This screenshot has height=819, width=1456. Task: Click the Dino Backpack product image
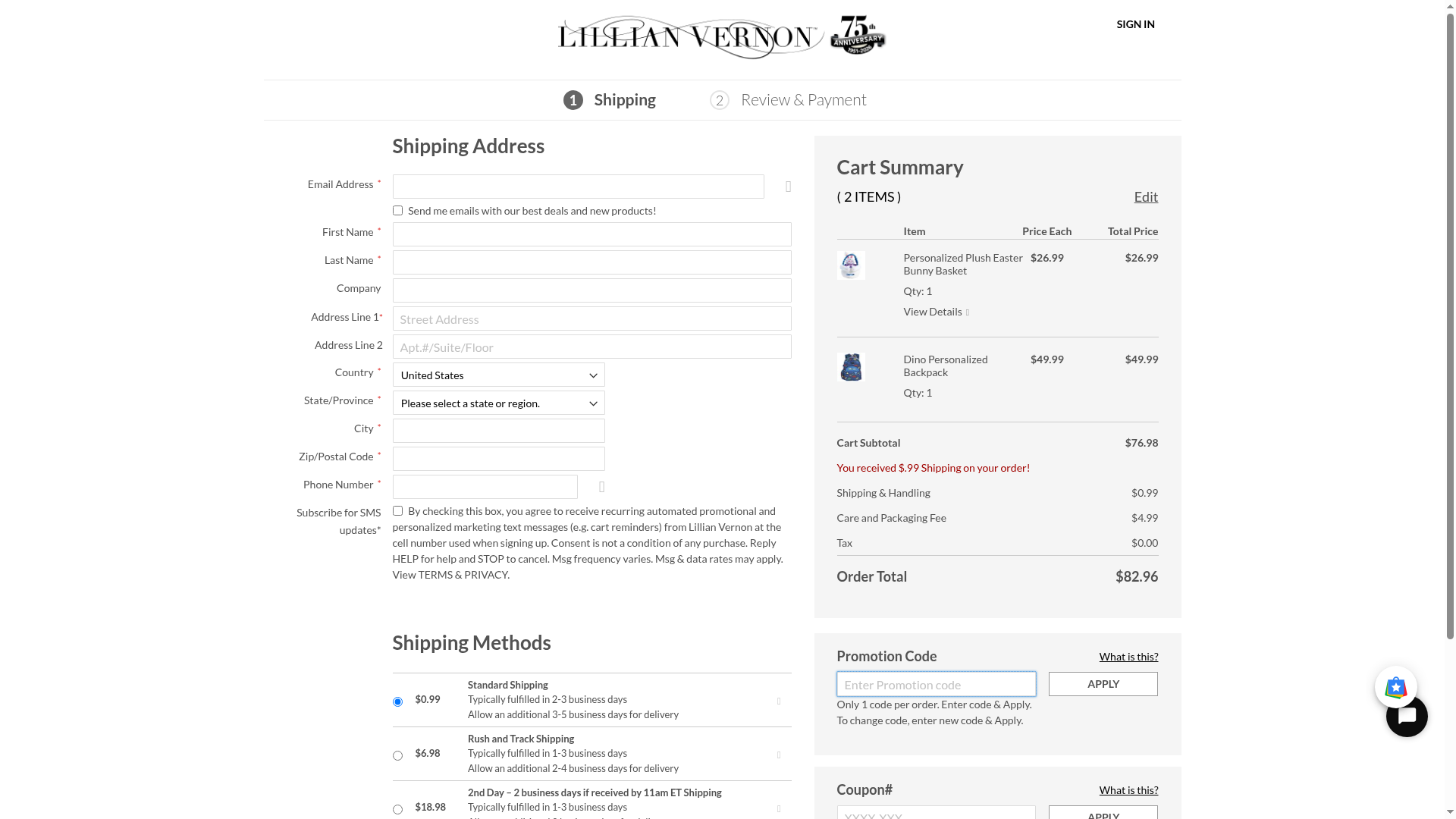pos(851,367)
